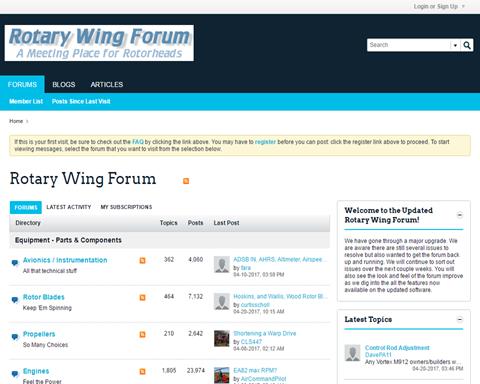Screen dimensions: 480x384
Task: Click the Rotor Blades posts count 7,132
Action: click(196, 296)
